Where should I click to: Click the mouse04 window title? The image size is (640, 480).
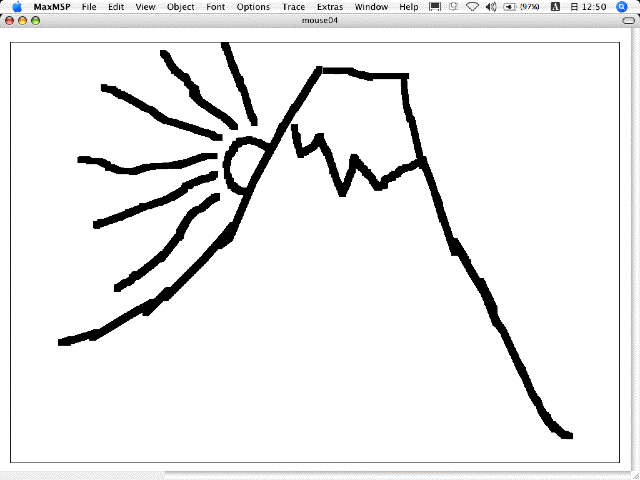click(x=320, y=20)
